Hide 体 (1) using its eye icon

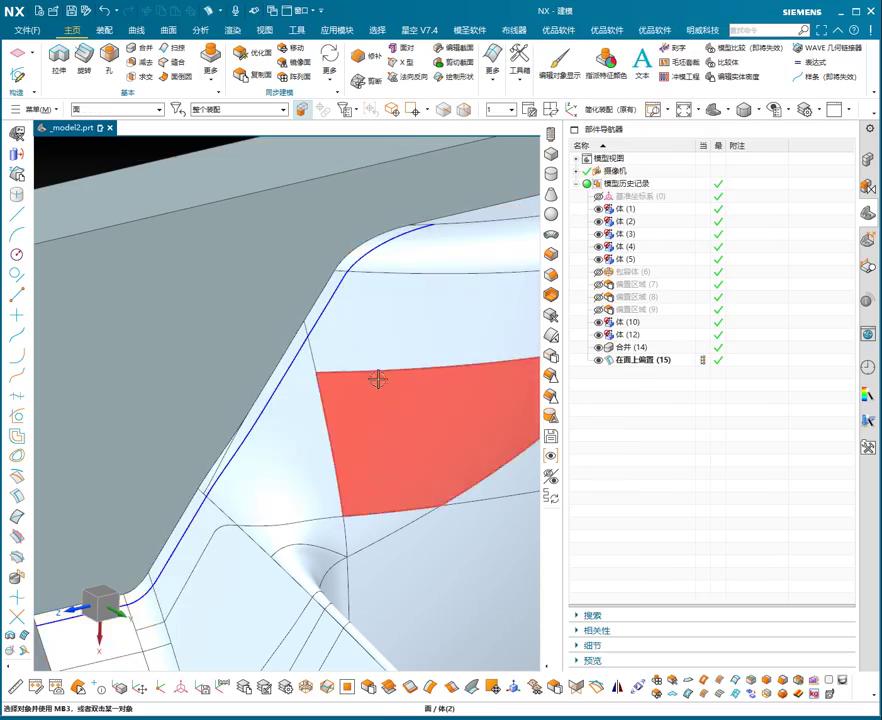coord(599,209)
